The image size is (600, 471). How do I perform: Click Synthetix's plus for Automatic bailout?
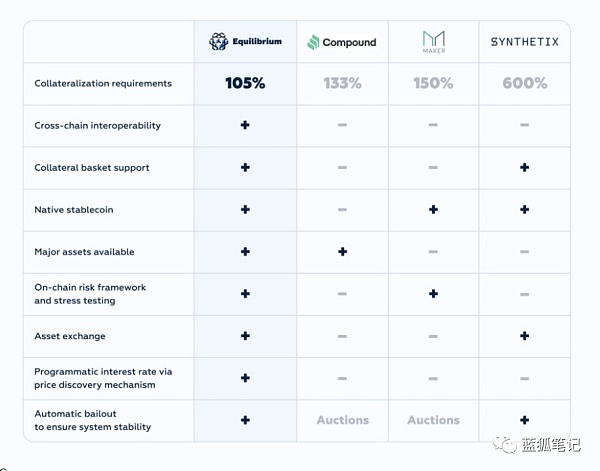point(524,420)
